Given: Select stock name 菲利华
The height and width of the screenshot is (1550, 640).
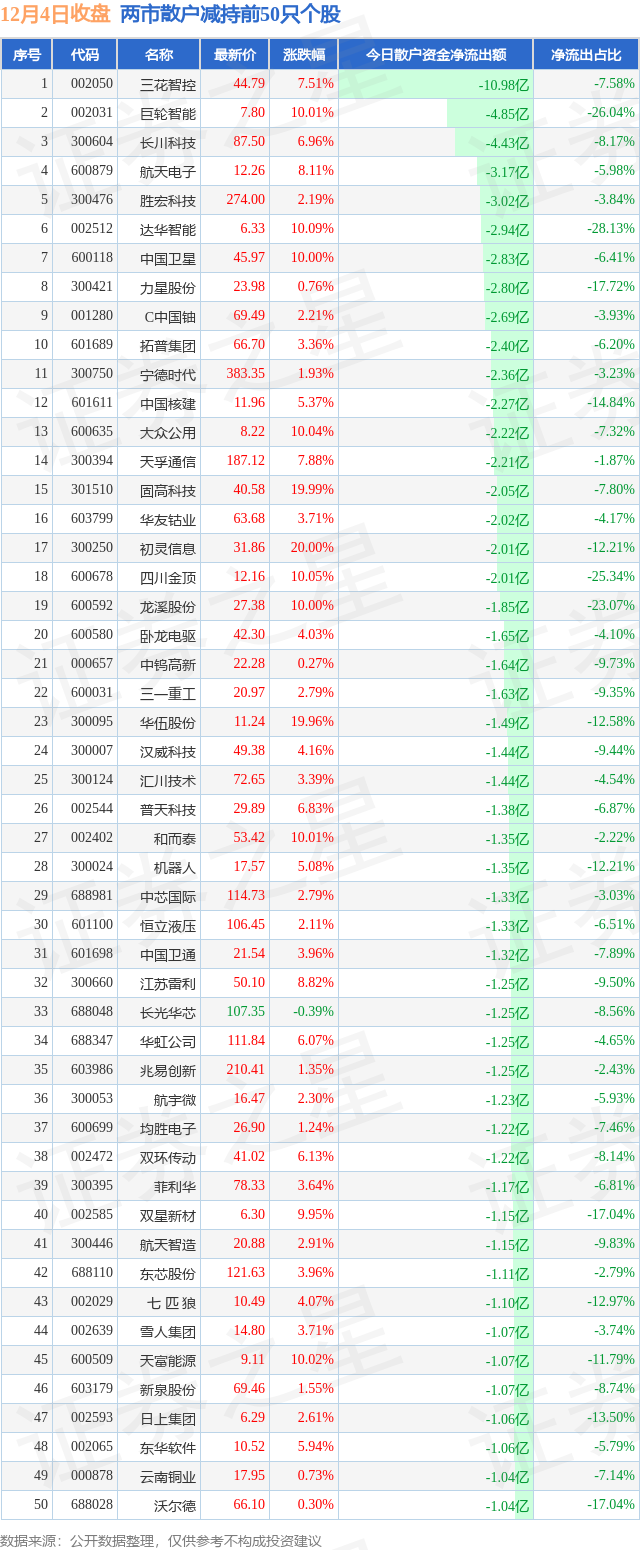Looking at the screenshot, I should 175,1186.
